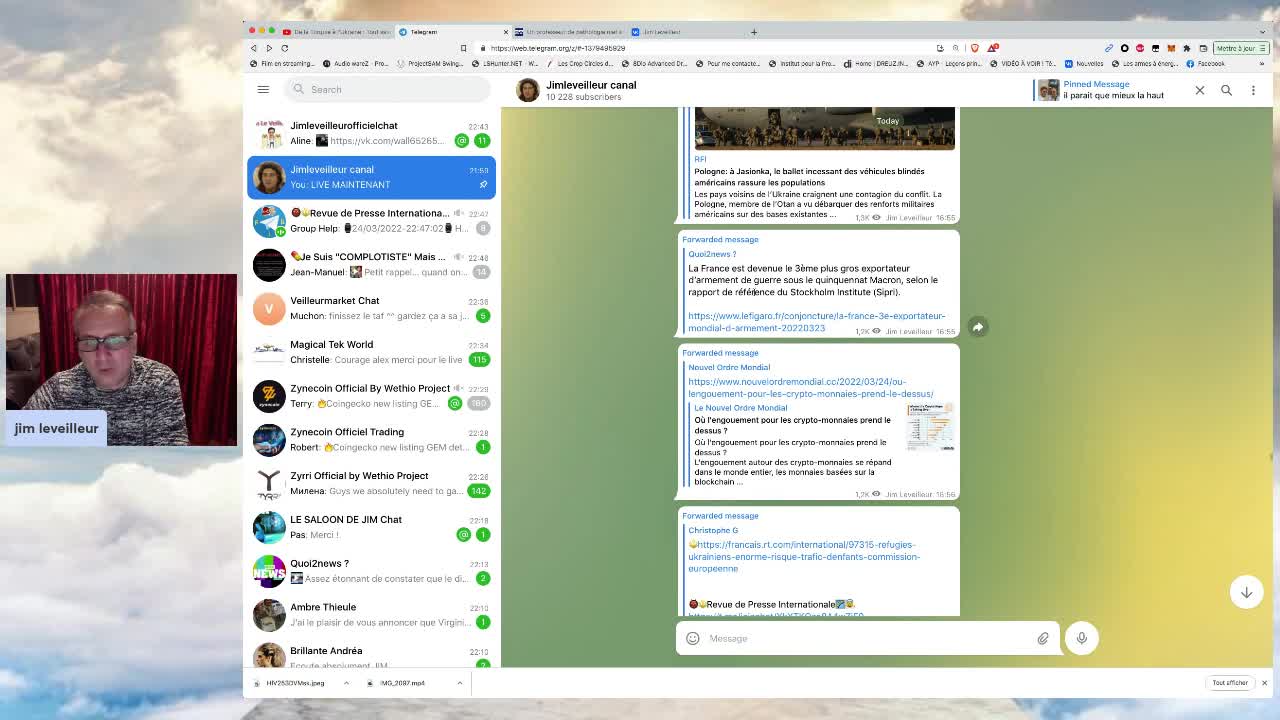The image size is (1280, 720).
Task: Jump to latest message with down arrow
Action: [1246, 592]
